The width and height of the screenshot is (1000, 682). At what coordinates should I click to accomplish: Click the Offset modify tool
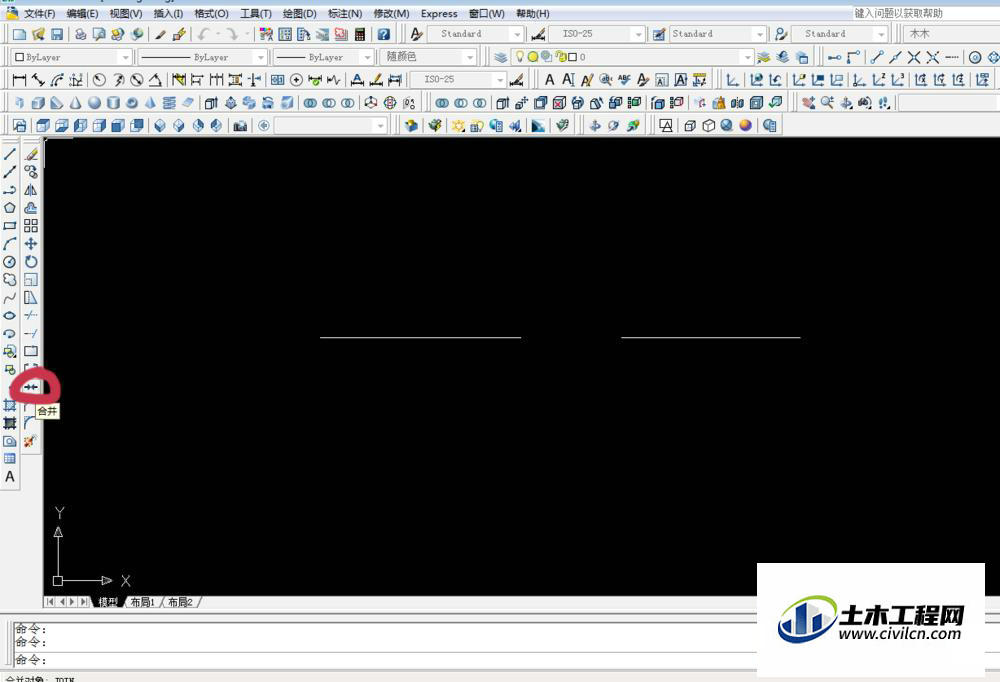[x=31, y=207]
